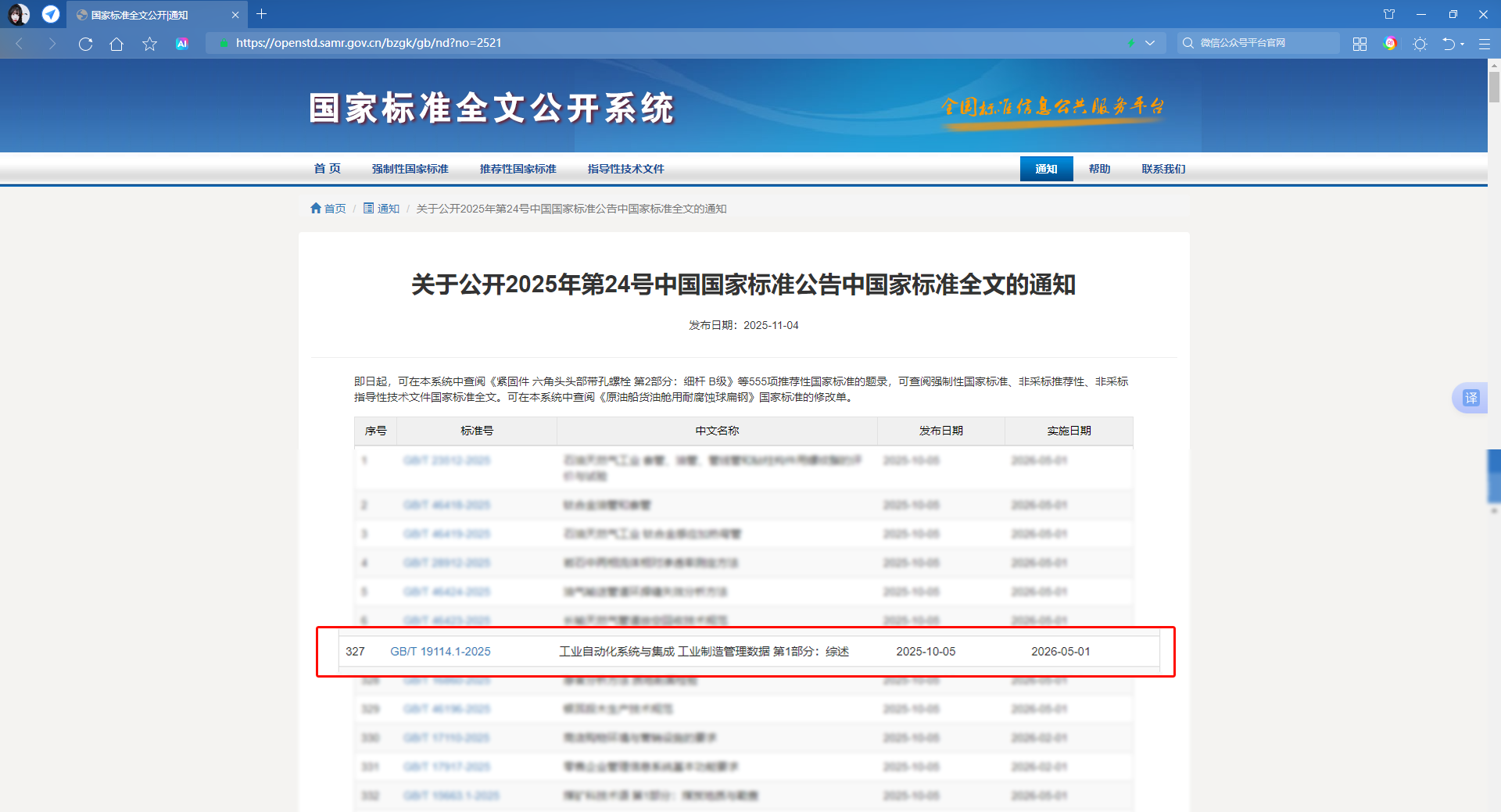The width and height of the screenshot is (1501, 812).
Task: Open the 首页 navigation menu item
Action: pyautogui.click(x=328, y=169)
